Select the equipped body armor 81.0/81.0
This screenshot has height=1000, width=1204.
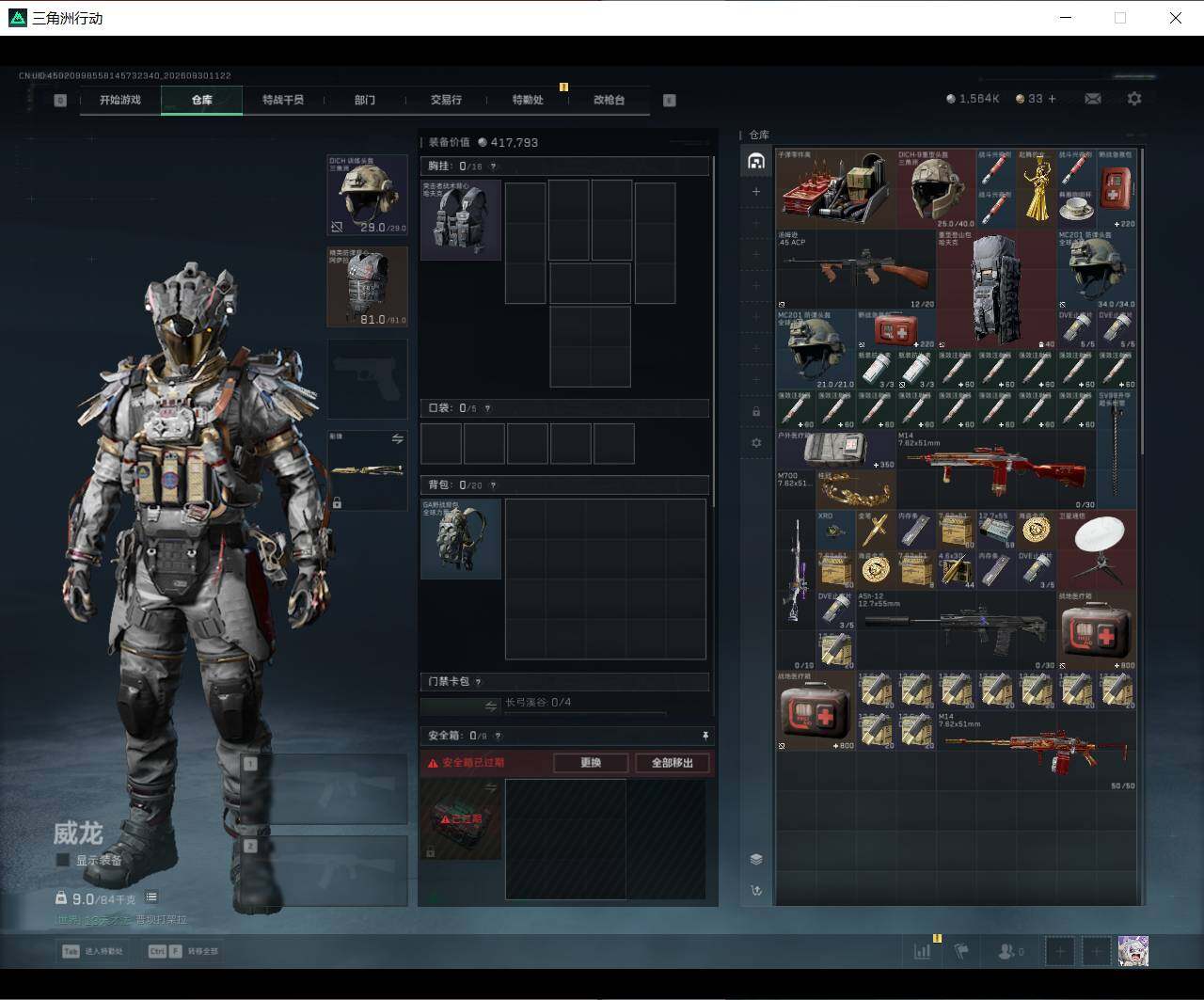click(367, 287)
